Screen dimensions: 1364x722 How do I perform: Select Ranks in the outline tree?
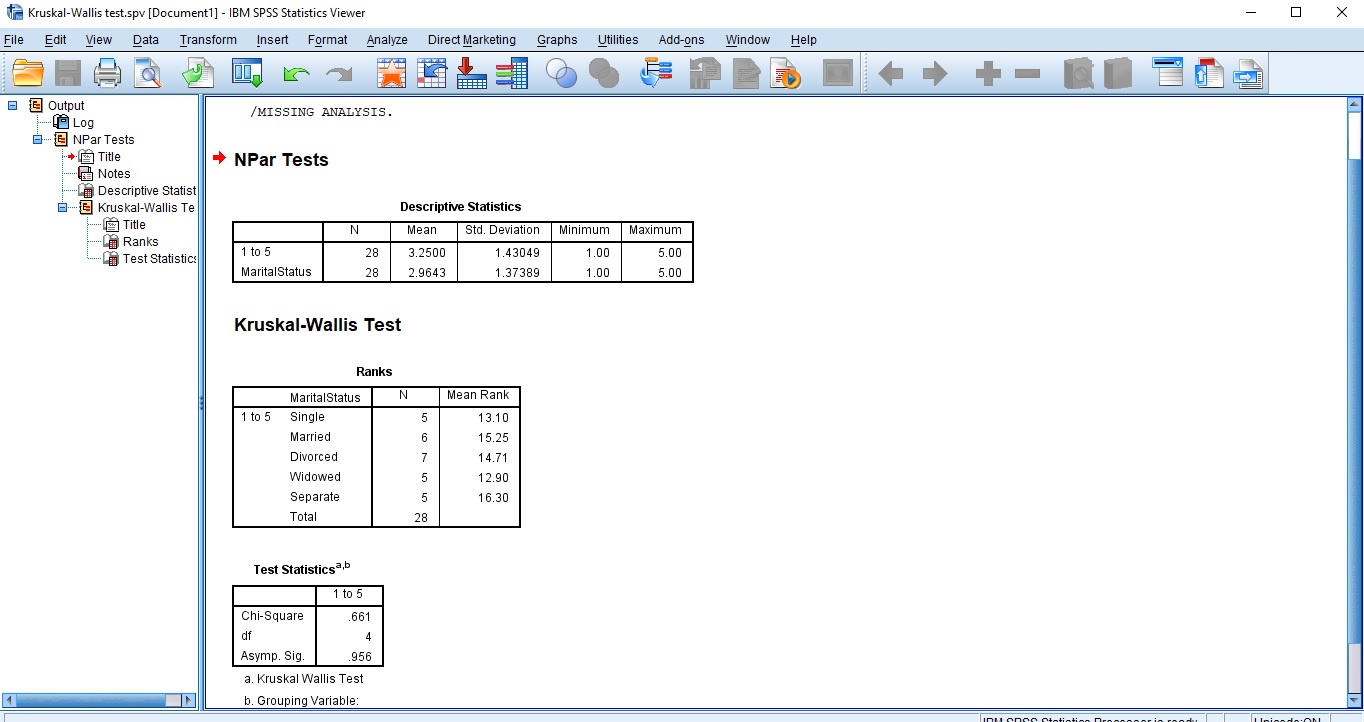tap(140, 242)
